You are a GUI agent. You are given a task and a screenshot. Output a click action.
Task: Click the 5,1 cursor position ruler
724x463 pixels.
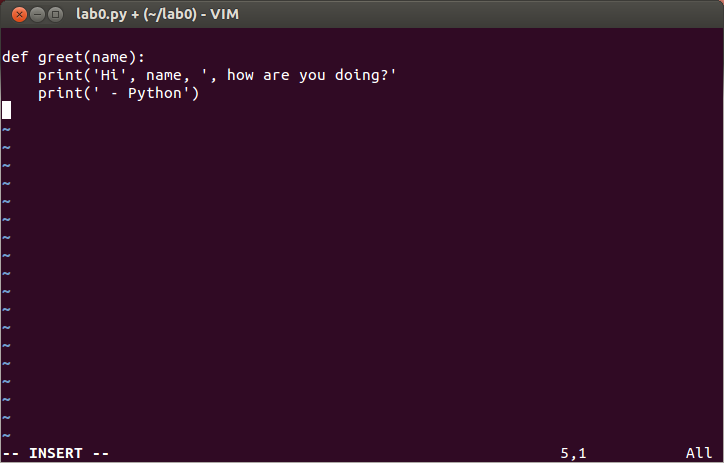(x=573, y=453)
